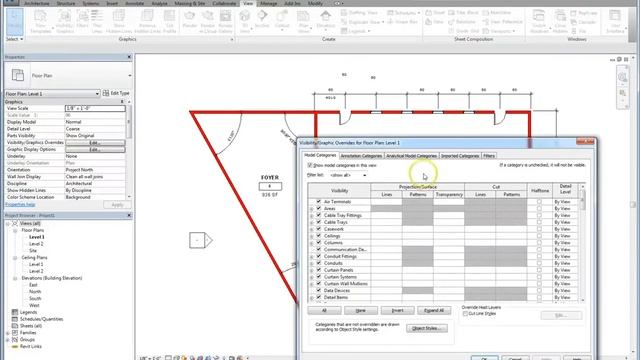Click the None selection button
640x360 pixels.
[361, 311]
